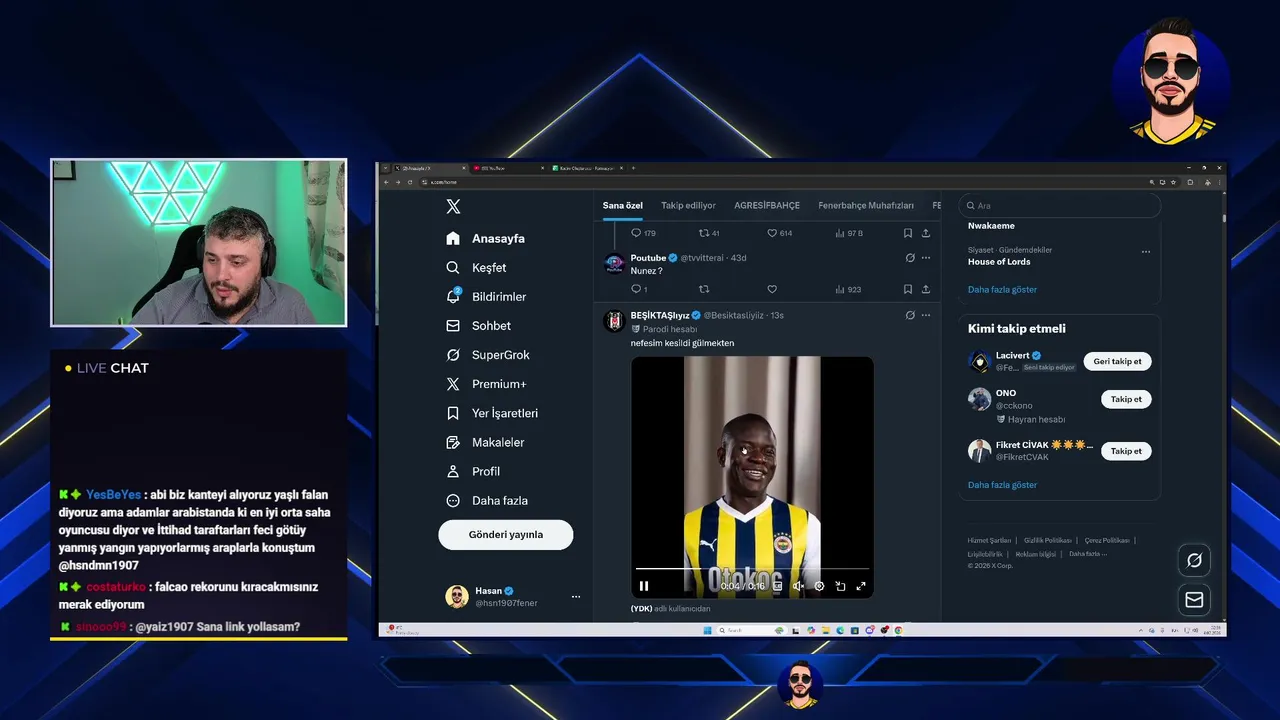
Task: Click Daha fazla göster under Kimi takip etmeli
Action: coord(1002,485)
